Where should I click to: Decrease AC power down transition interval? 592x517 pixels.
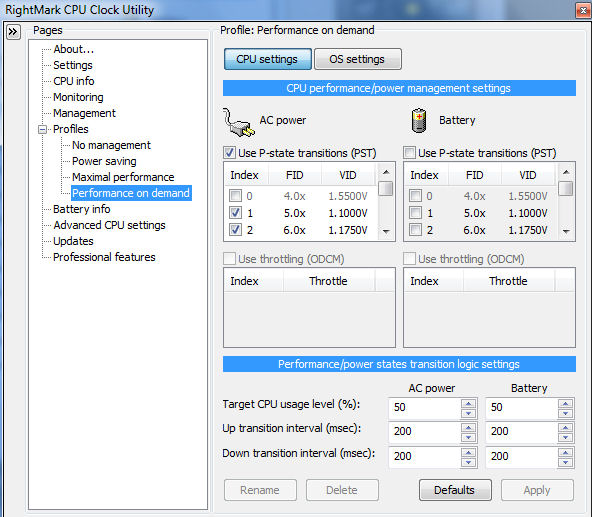tap(469, 462)
